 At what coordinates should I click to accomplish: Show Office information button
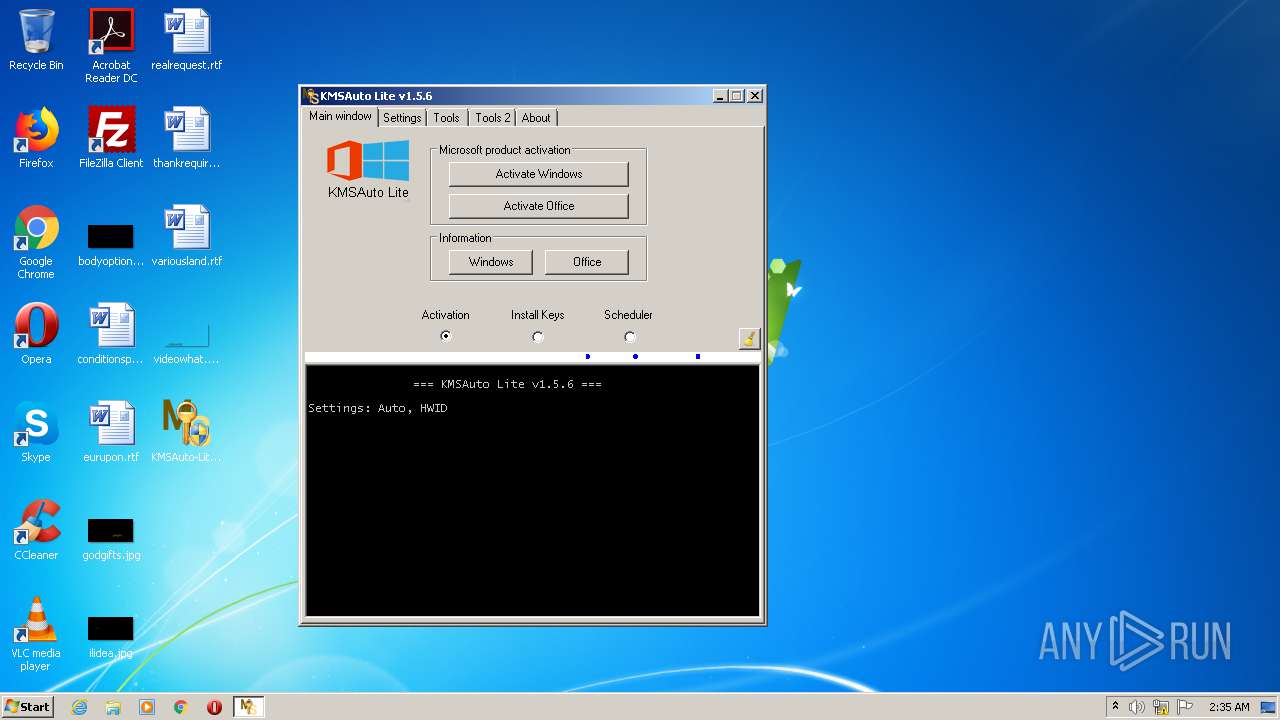click(587, 262)
